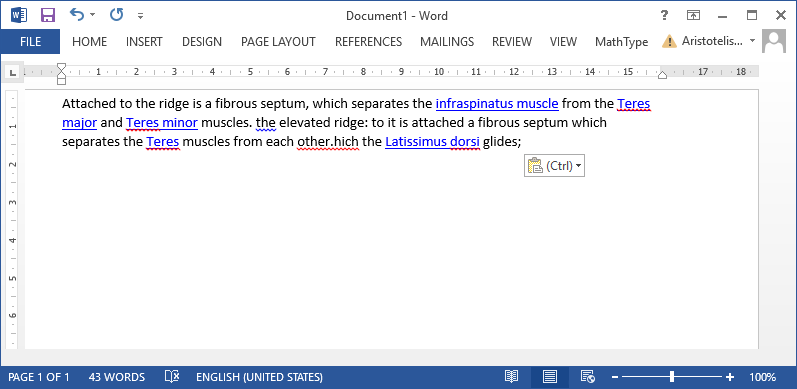
Task: Switch to the DESIGN tab
Action: 202,42
